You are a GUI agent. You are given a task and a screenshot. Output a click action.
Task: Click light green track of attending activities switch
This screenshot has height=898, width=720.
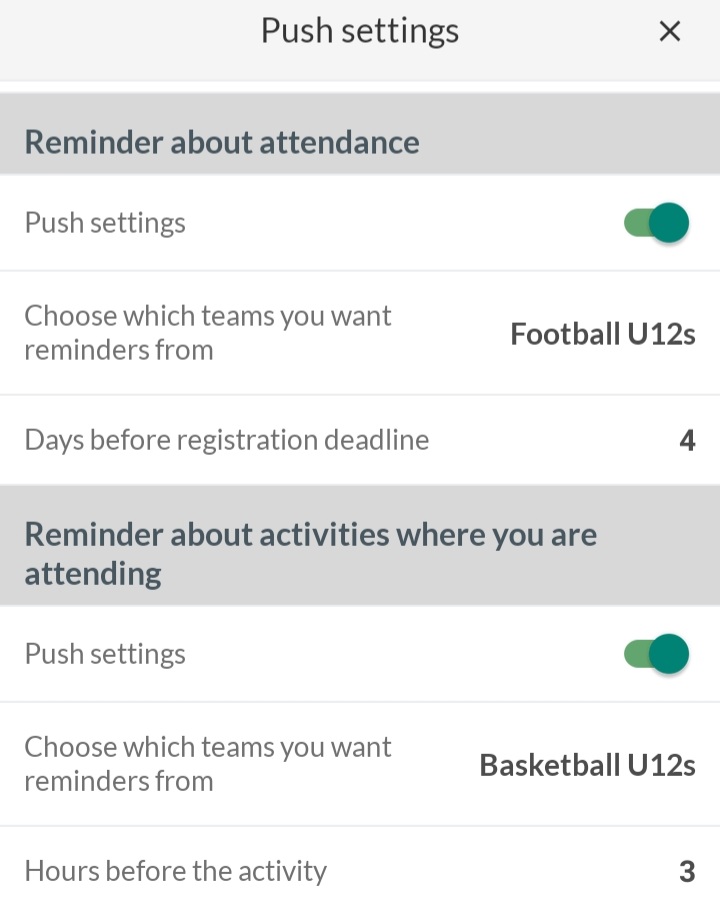pos(635,654)
